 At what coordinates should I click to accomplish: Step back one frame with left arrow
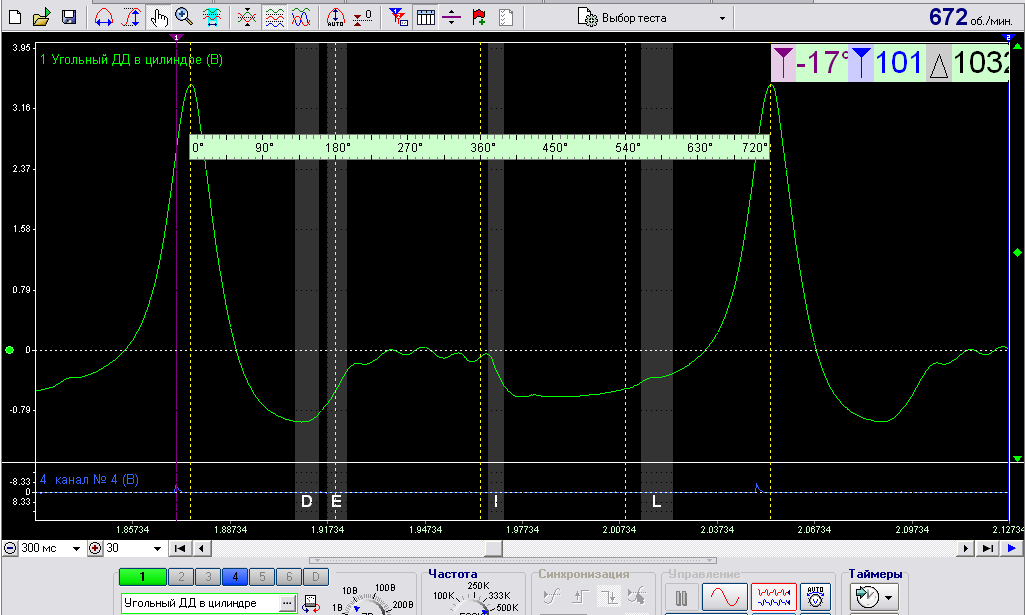201,548
